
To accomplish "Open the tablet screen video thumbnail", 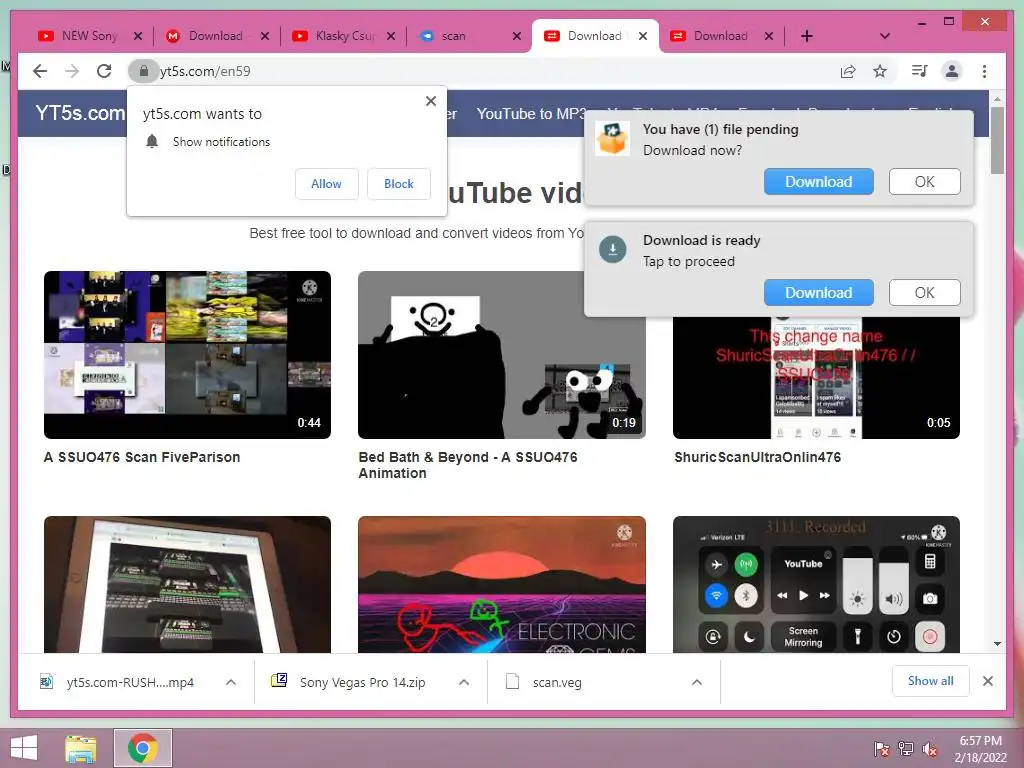I will click(187, 584).
